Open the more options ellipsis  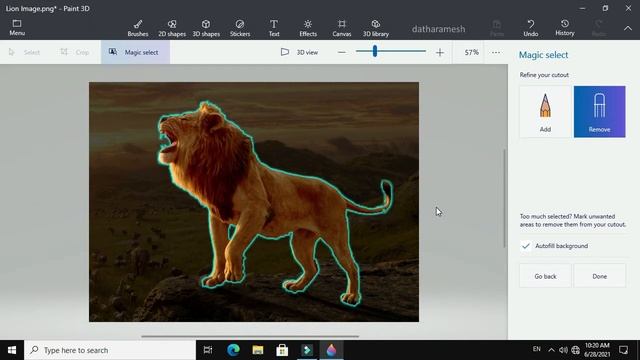[496, 52]
